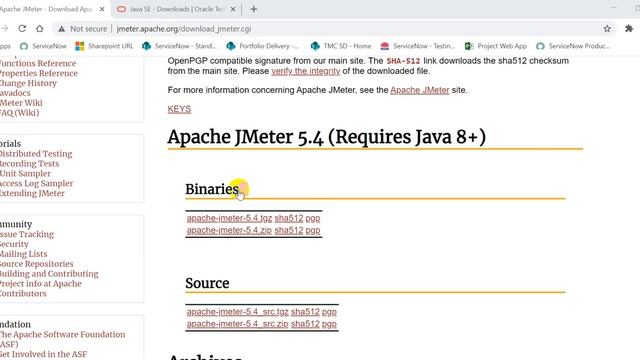This screenshot has height=360, width=640.
Task: Open Get Involved in the ASF link
Action: (43, 354)
